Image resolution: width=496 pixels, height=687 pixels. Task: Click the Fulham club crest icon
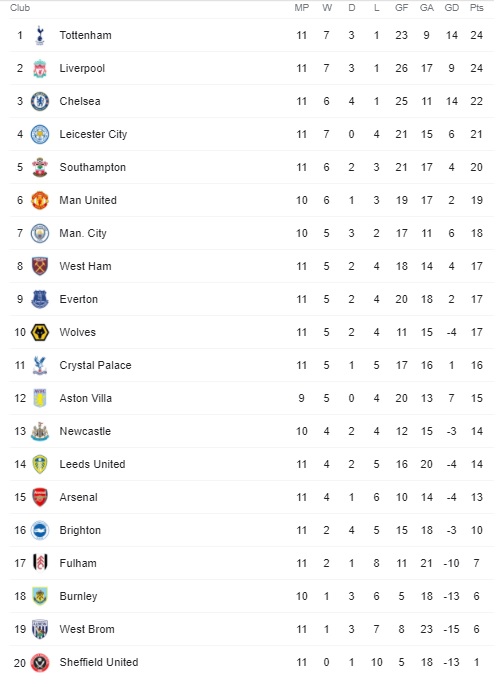[40, 563]
